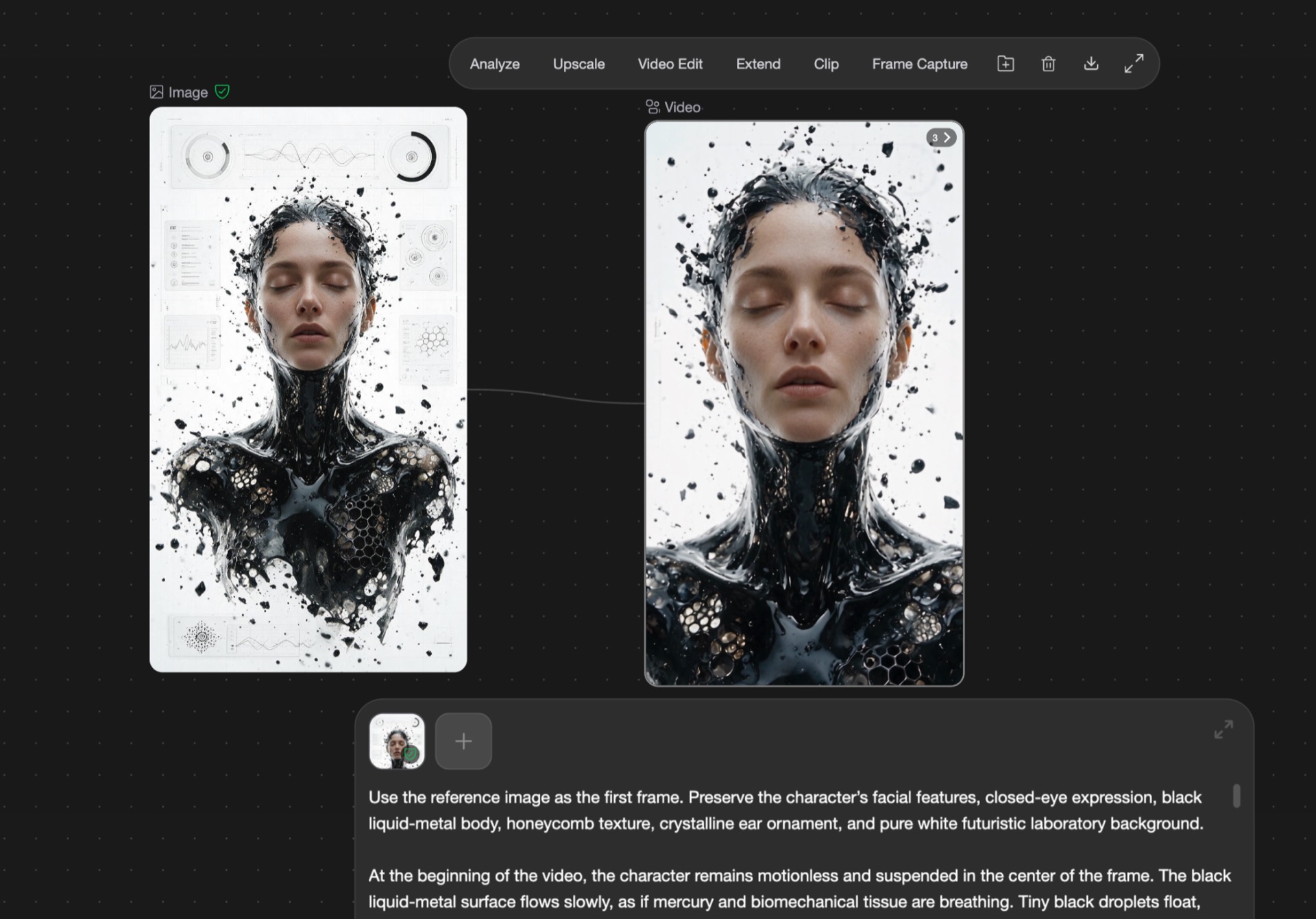This screenshot has height=919, width=1316.
Task: Click into the prompt text starting 'Use the reference image'
Action: (785, 810)
